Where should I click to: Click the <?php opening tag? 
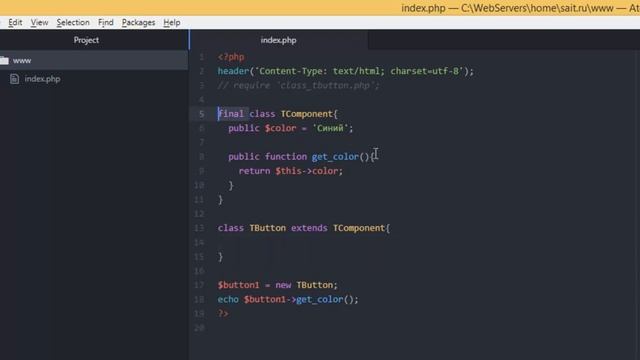[231, 57]
